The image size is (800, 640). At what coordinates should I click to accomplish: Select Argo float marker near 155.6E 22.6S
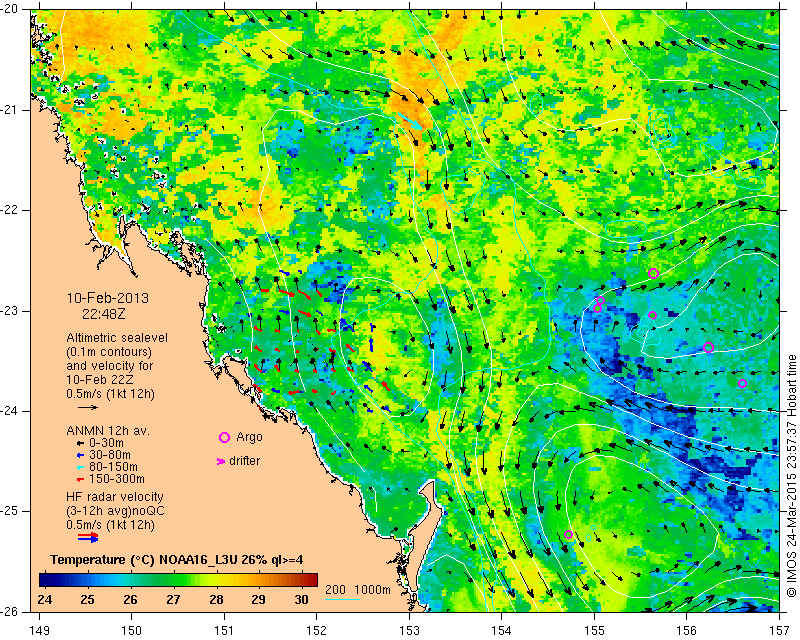653,273
